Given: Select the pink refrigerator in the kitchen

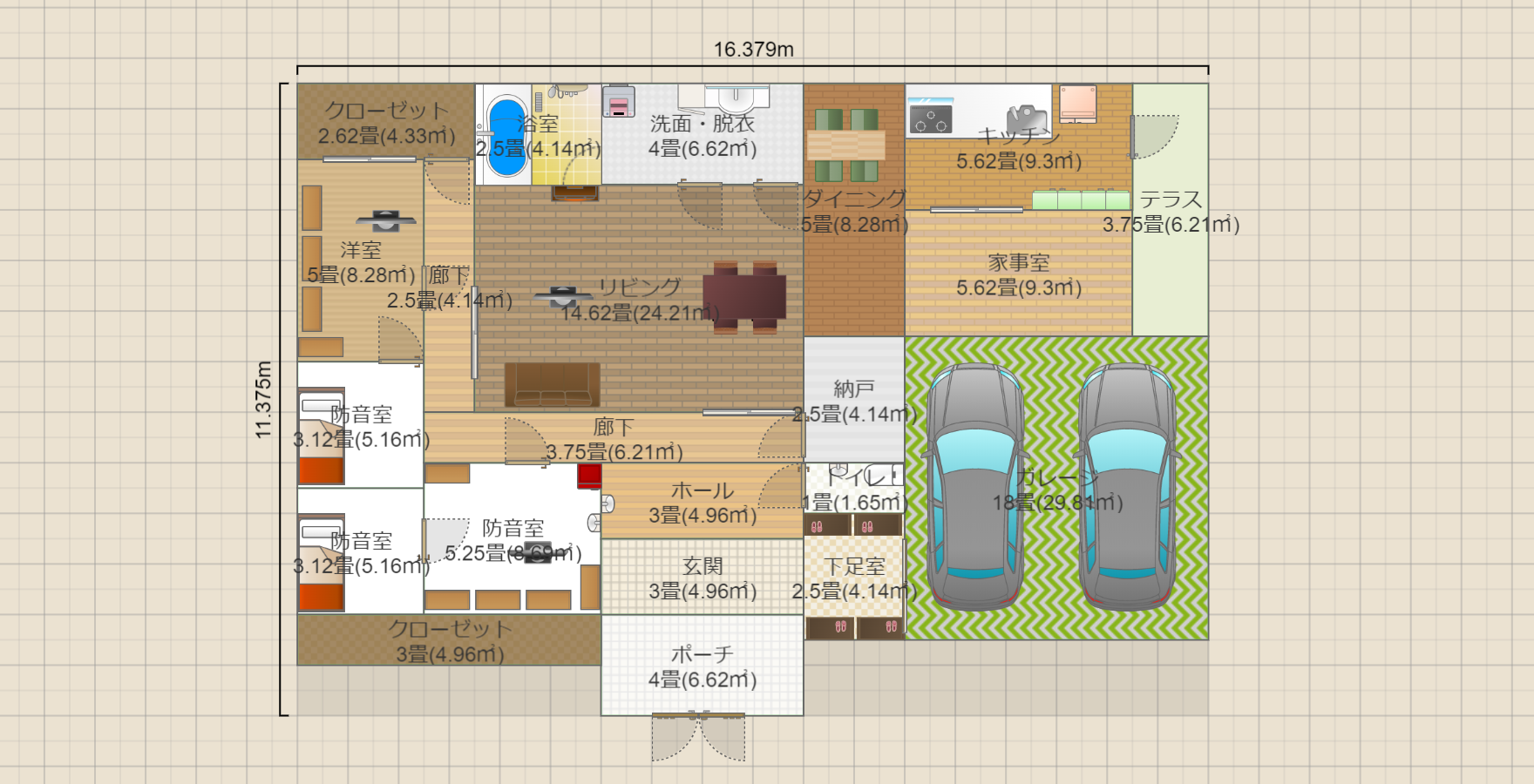Looking at the screenshot, I should point(1078,104).
